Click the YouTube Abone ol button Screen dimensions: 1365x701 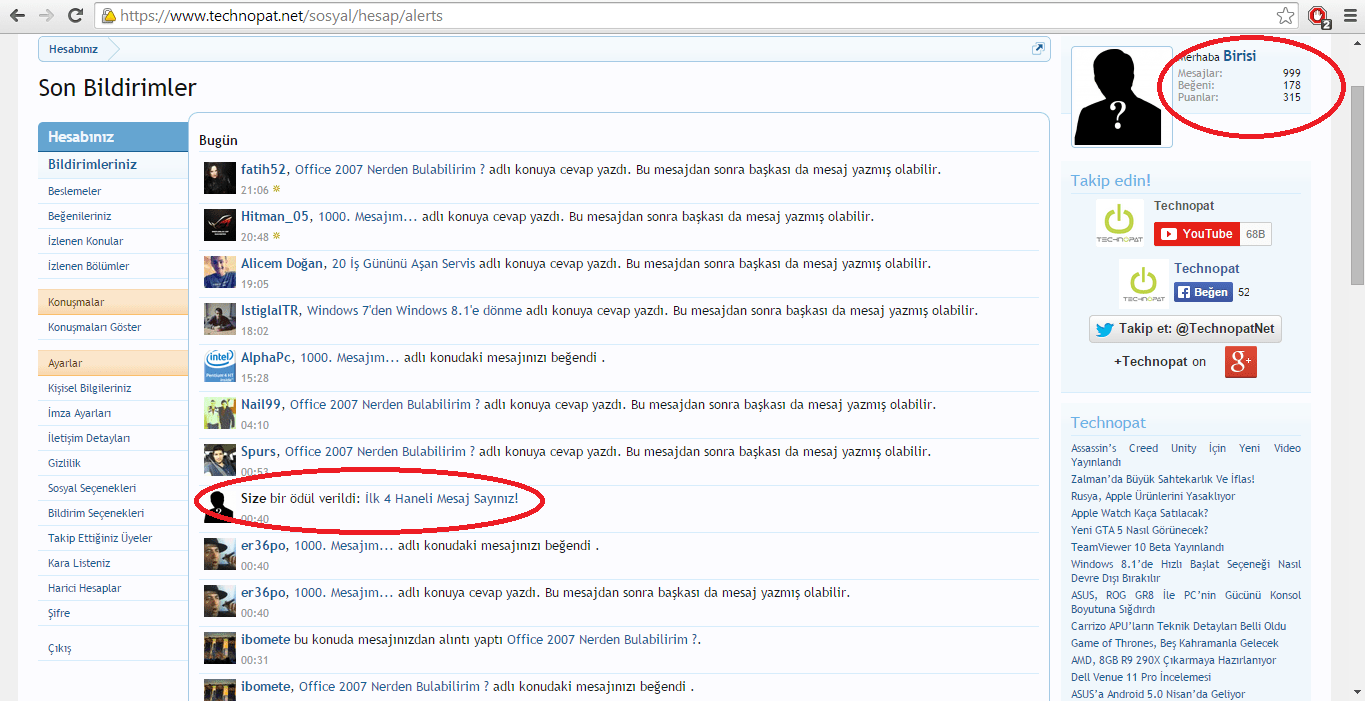click(1196, 233)
